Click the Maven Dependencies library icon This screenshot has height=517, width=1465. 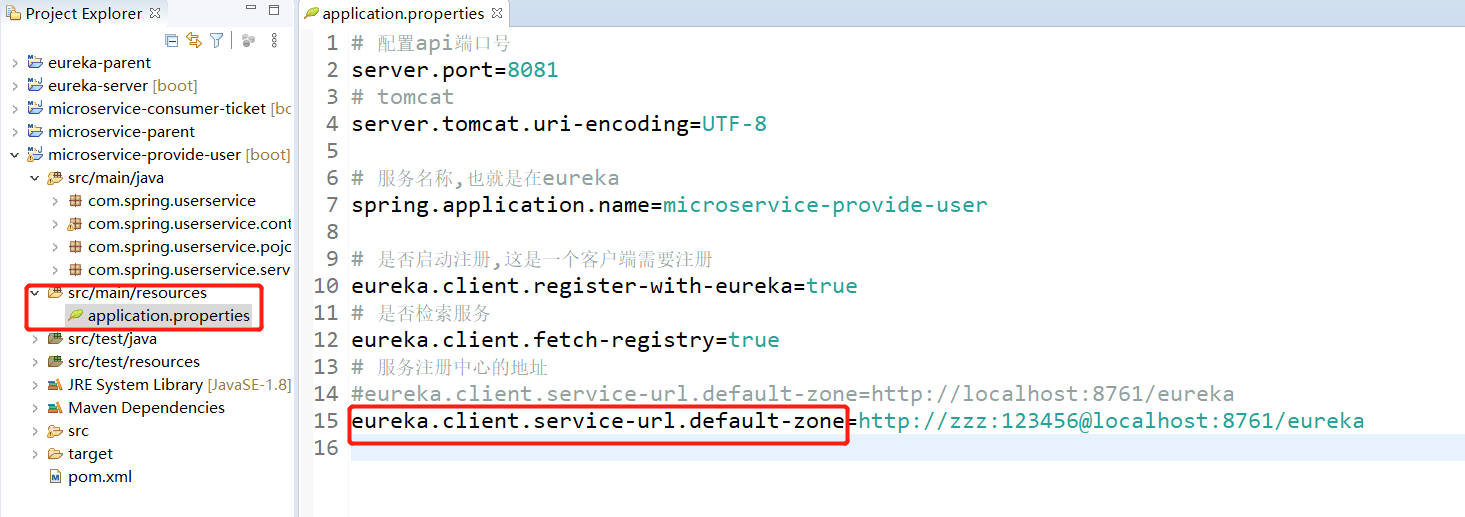[x=55, y=408]
